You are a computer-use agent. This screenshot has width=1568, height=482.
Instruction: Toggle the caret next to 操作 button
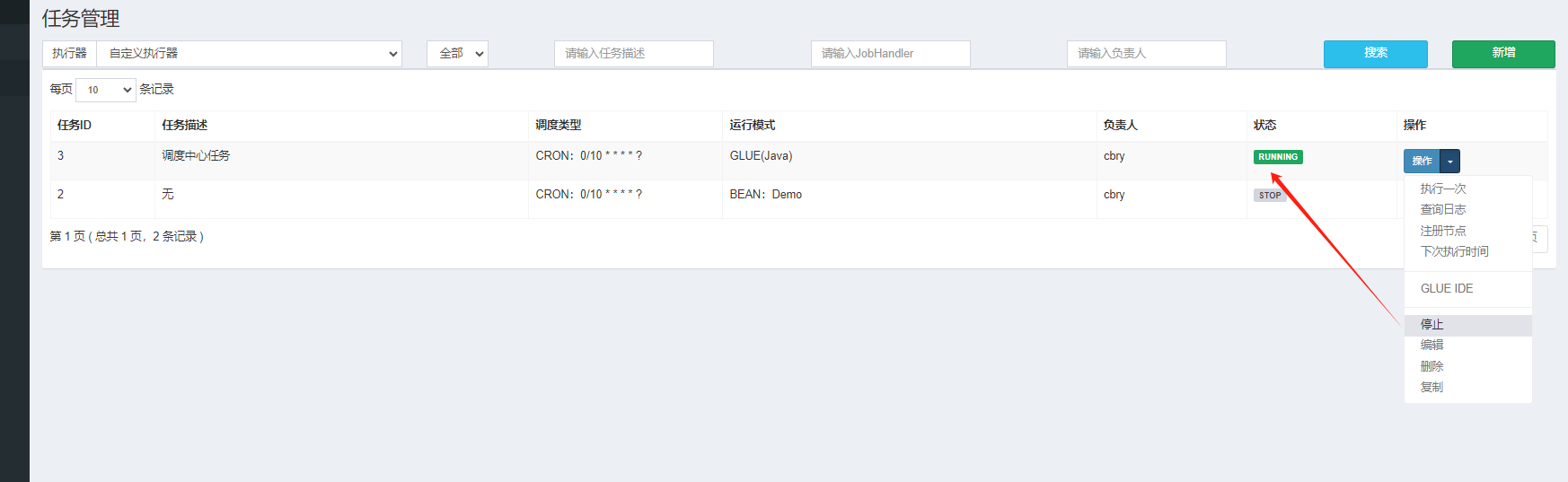point(1450,161)
